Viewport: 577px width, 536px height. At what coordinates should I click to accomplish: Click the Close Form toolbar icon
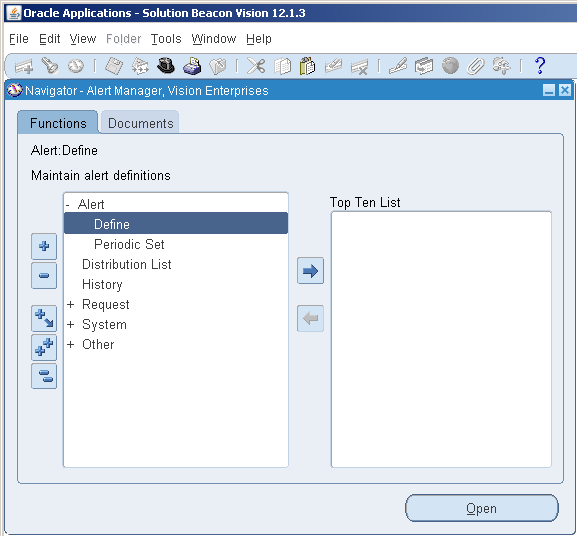point(218,67)
